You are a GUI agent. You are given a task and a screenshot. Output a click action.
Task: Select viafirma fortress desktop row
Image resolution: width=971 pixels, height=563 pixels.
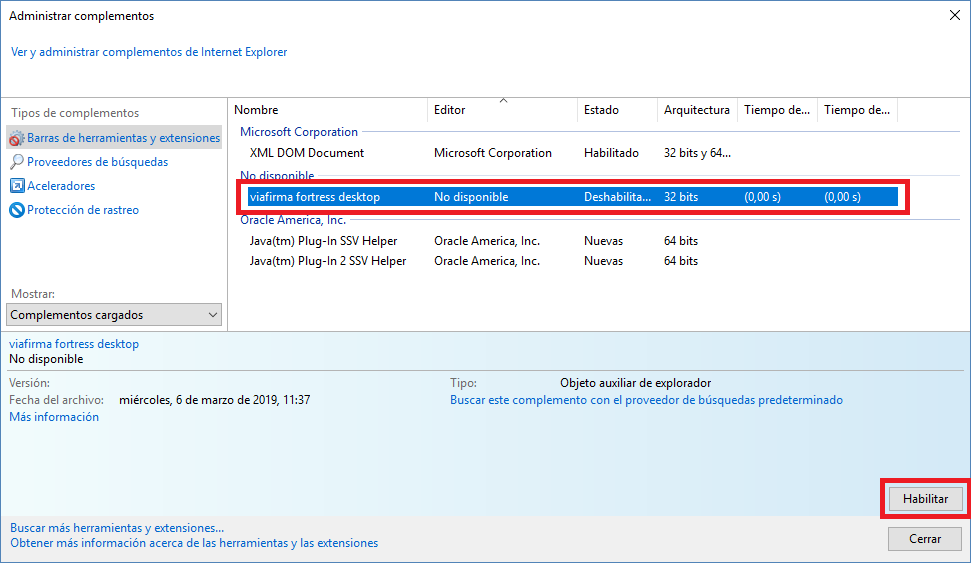(x=573, y=197)
